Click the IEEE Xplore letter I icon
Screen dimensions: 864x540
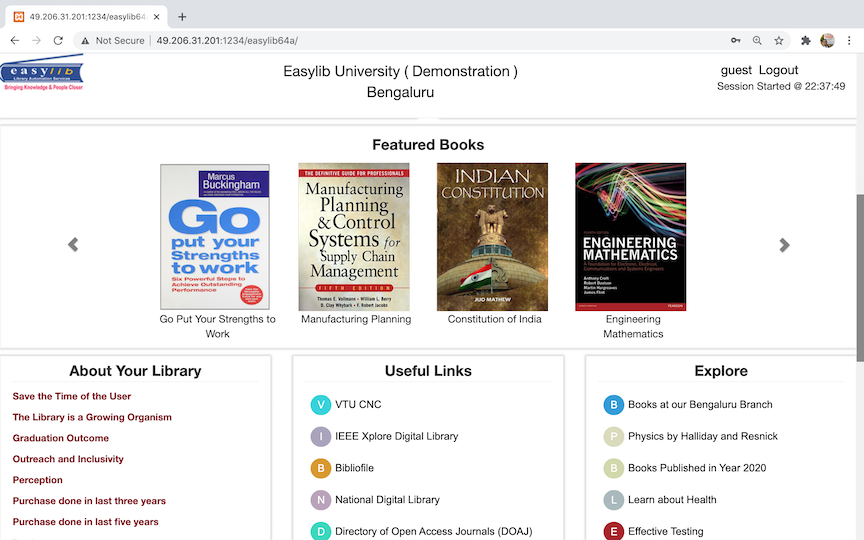click(321, 437)
